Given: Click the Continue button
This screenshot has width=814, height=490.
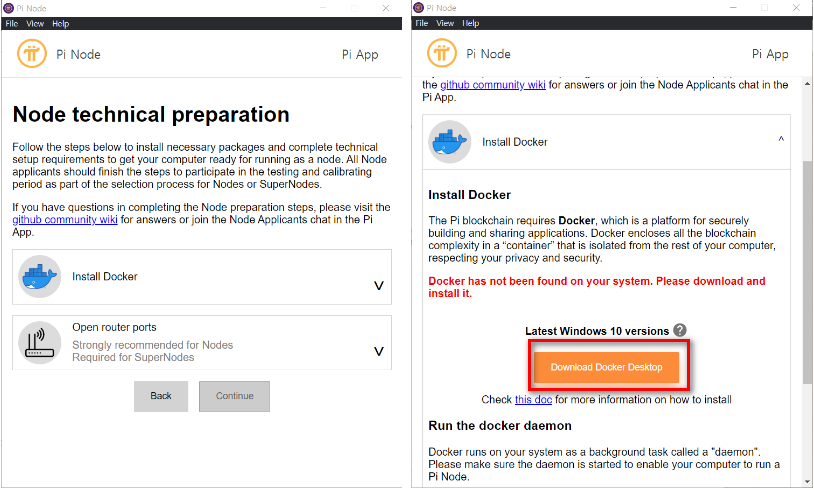Looking at the screenshot, I should pyautogui.click(x=234, y=396).
